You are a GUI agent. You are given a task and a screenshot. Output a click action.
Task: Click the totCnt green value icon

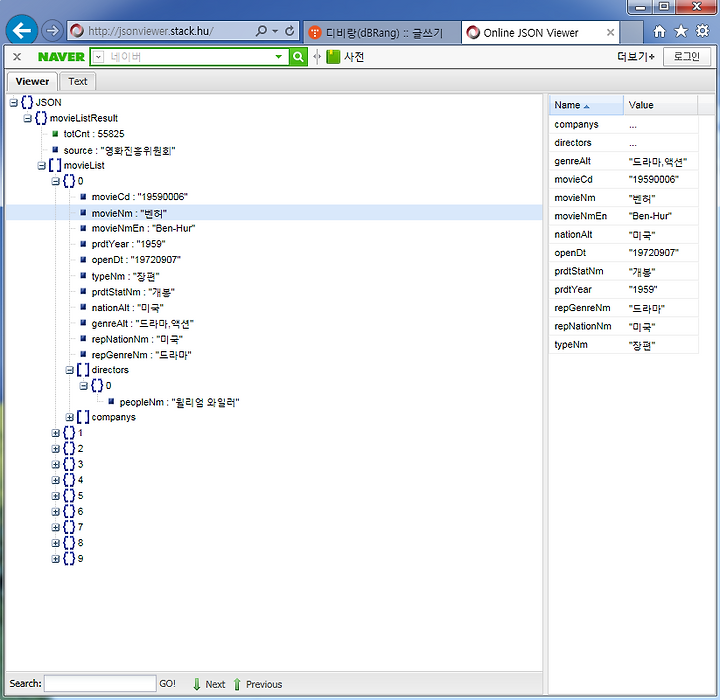[55, 134]
